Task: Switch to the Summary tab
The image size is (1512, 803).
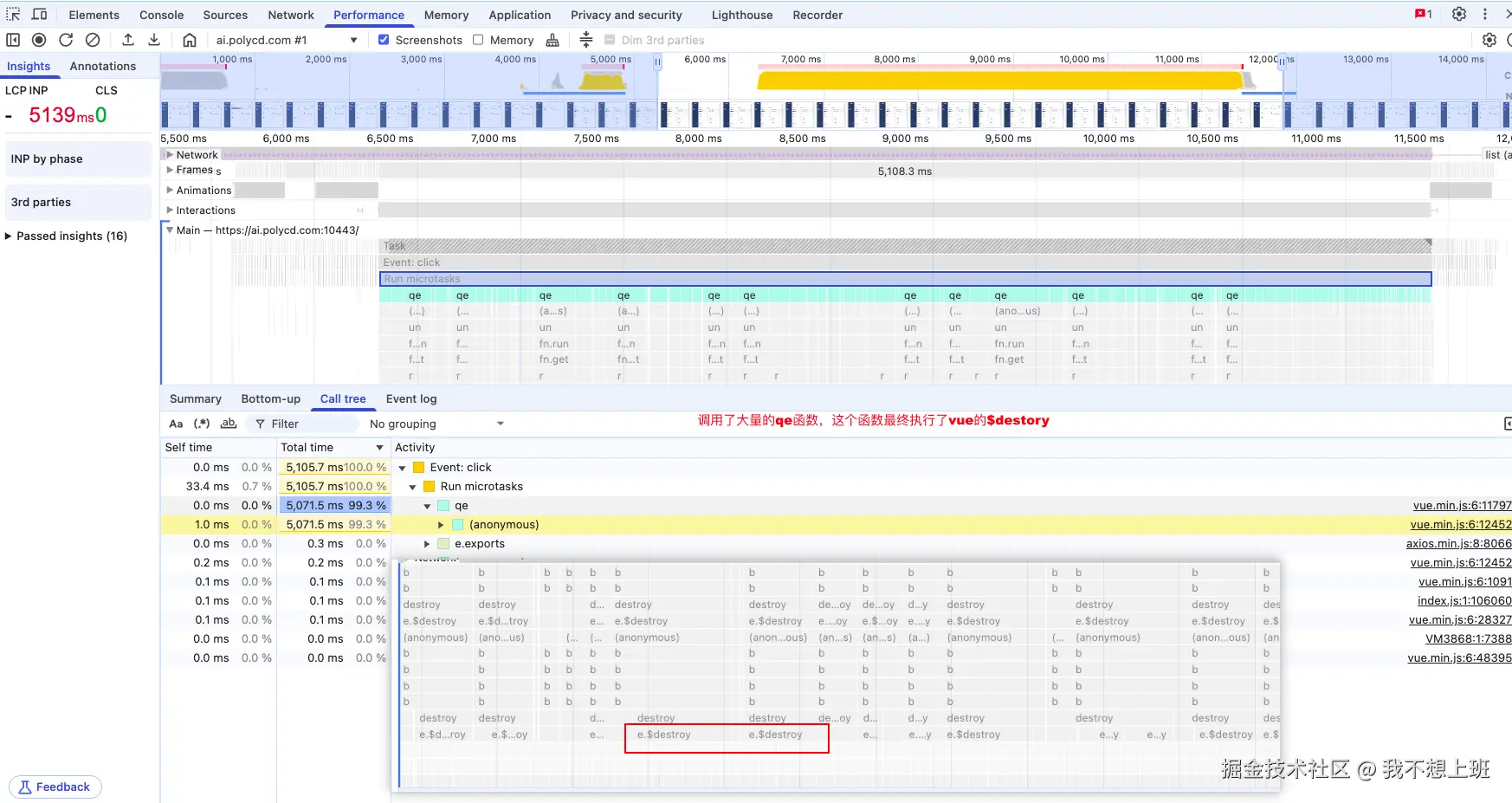Action: coord(196,398)
